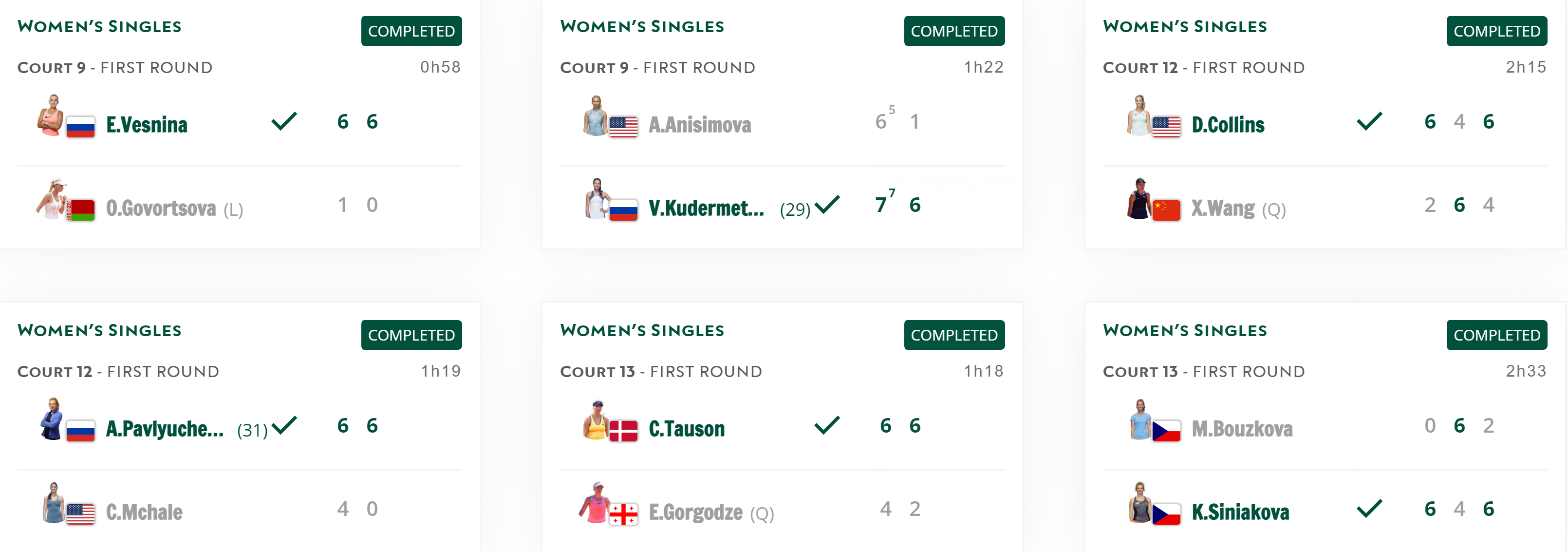Click the Georgia flag beside E.Gorgodze
The width and height of the screenshot is (1568, 552).
tap(623, 514)
